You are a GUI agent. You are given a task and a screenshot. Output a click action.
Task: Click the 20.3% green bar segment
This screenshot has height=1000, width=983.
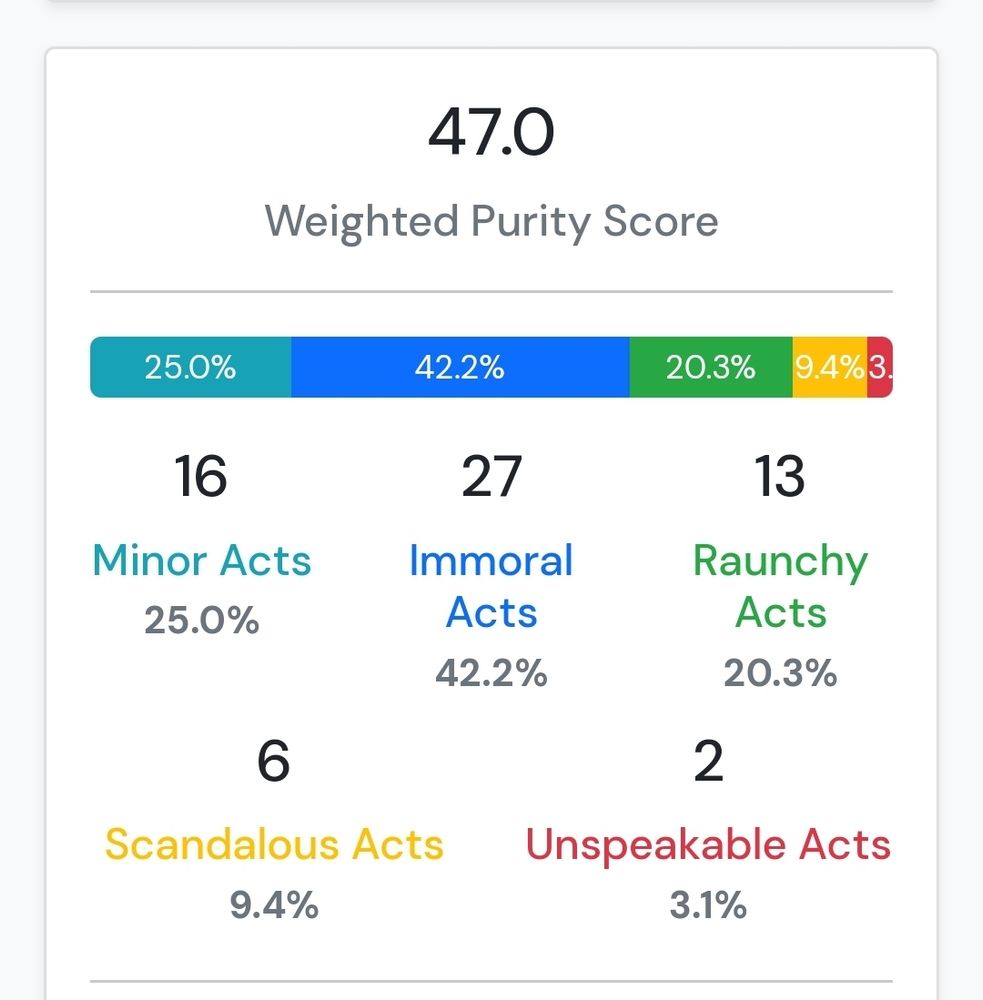coord(711,367)
